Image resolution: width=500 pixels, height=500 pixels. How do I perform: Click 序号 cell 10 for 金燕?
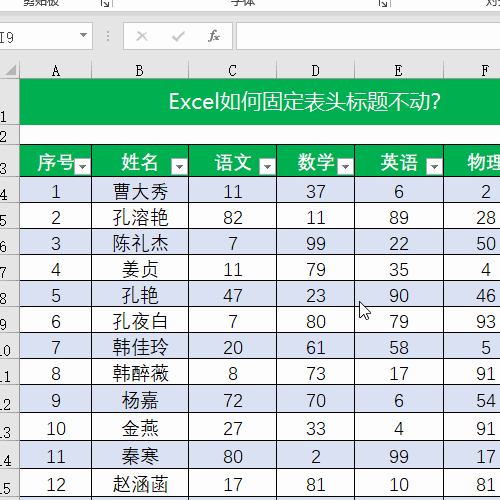click(x=56, y=427)
